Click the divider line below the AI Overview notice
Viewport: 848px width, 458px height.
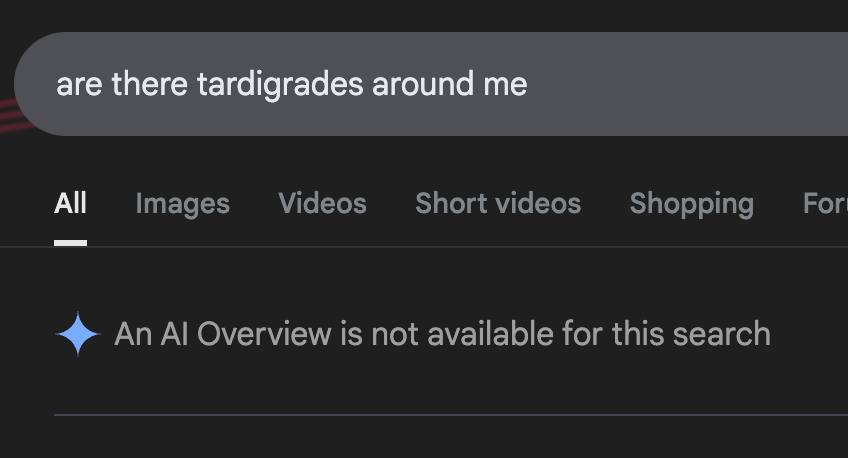pos(450,414)
